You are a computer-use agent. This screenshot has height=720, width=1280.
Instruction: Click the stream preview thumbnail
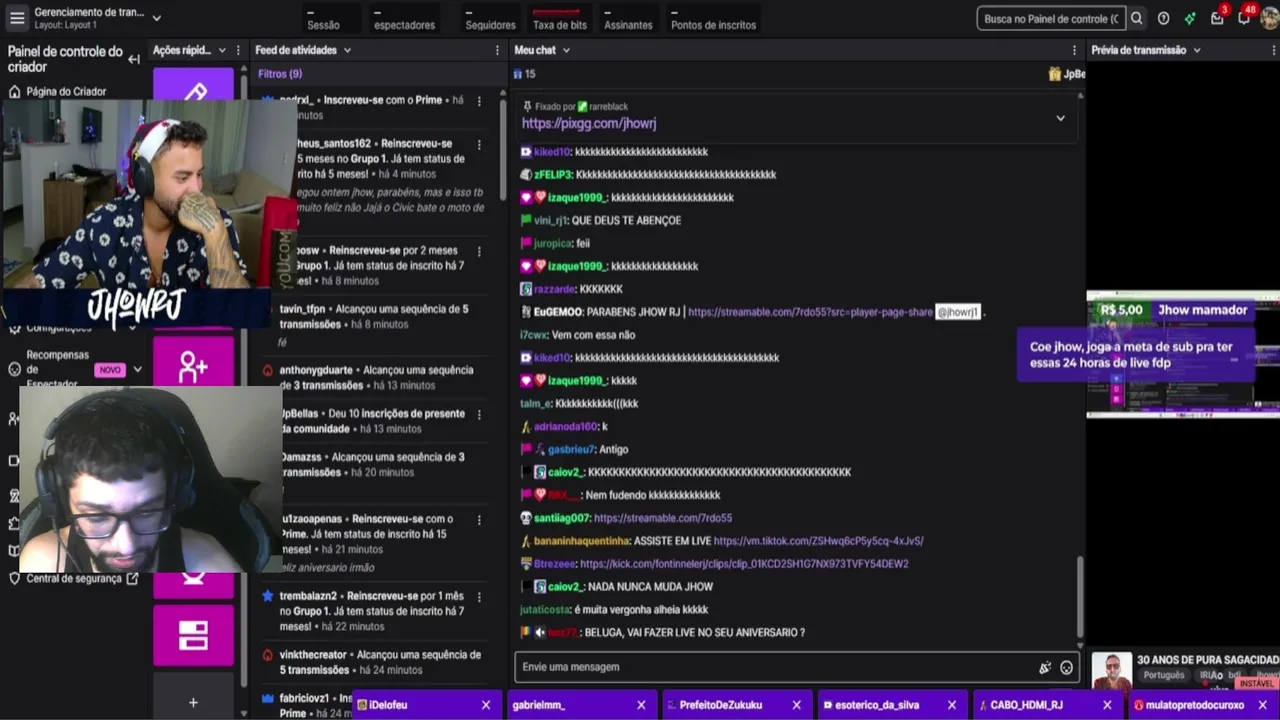click(1183, 354)
